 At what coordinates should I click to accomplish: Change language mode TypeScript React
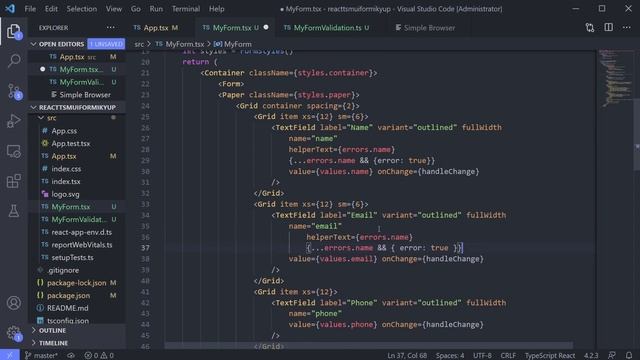550,356
